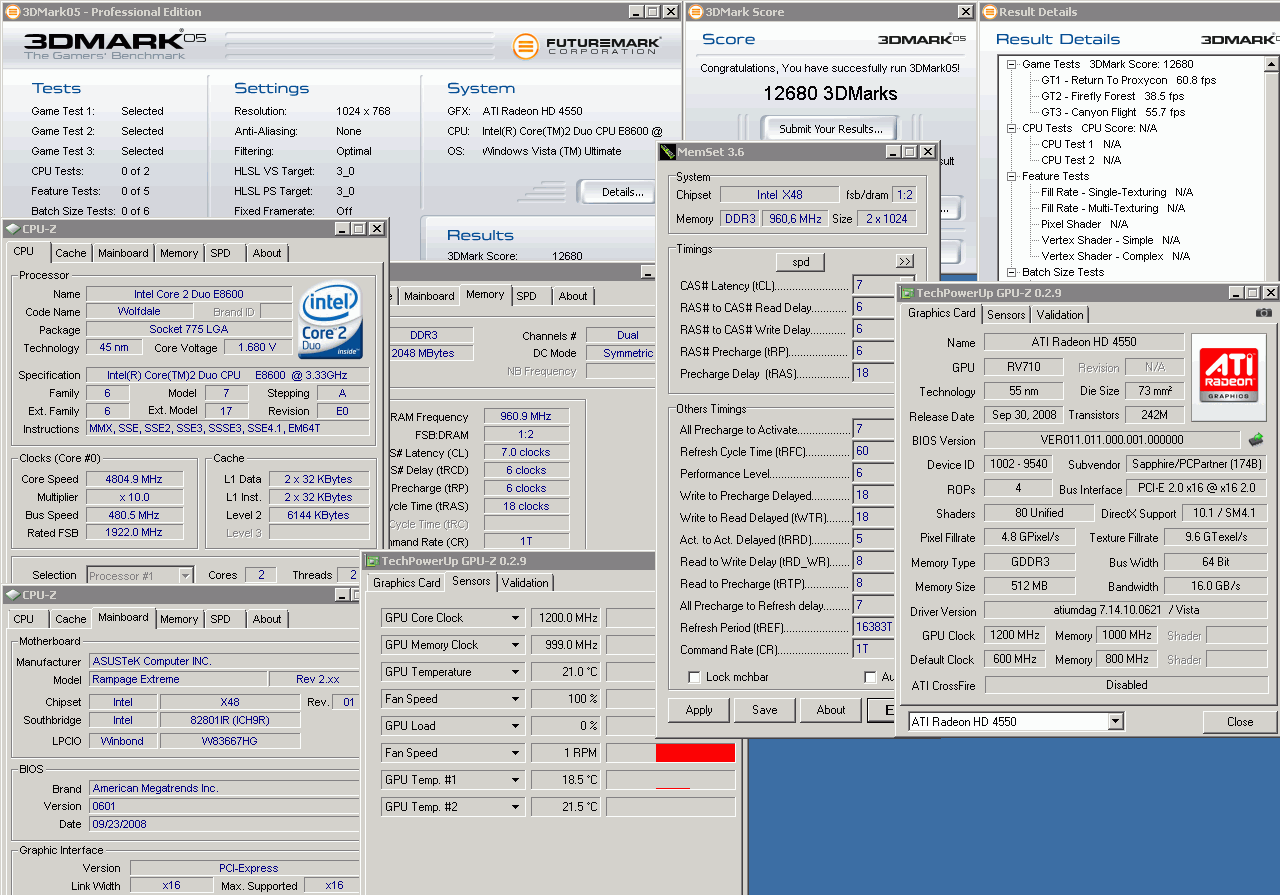Select Pixel Shader N/A row
1280x895 pixels.
1084,224
